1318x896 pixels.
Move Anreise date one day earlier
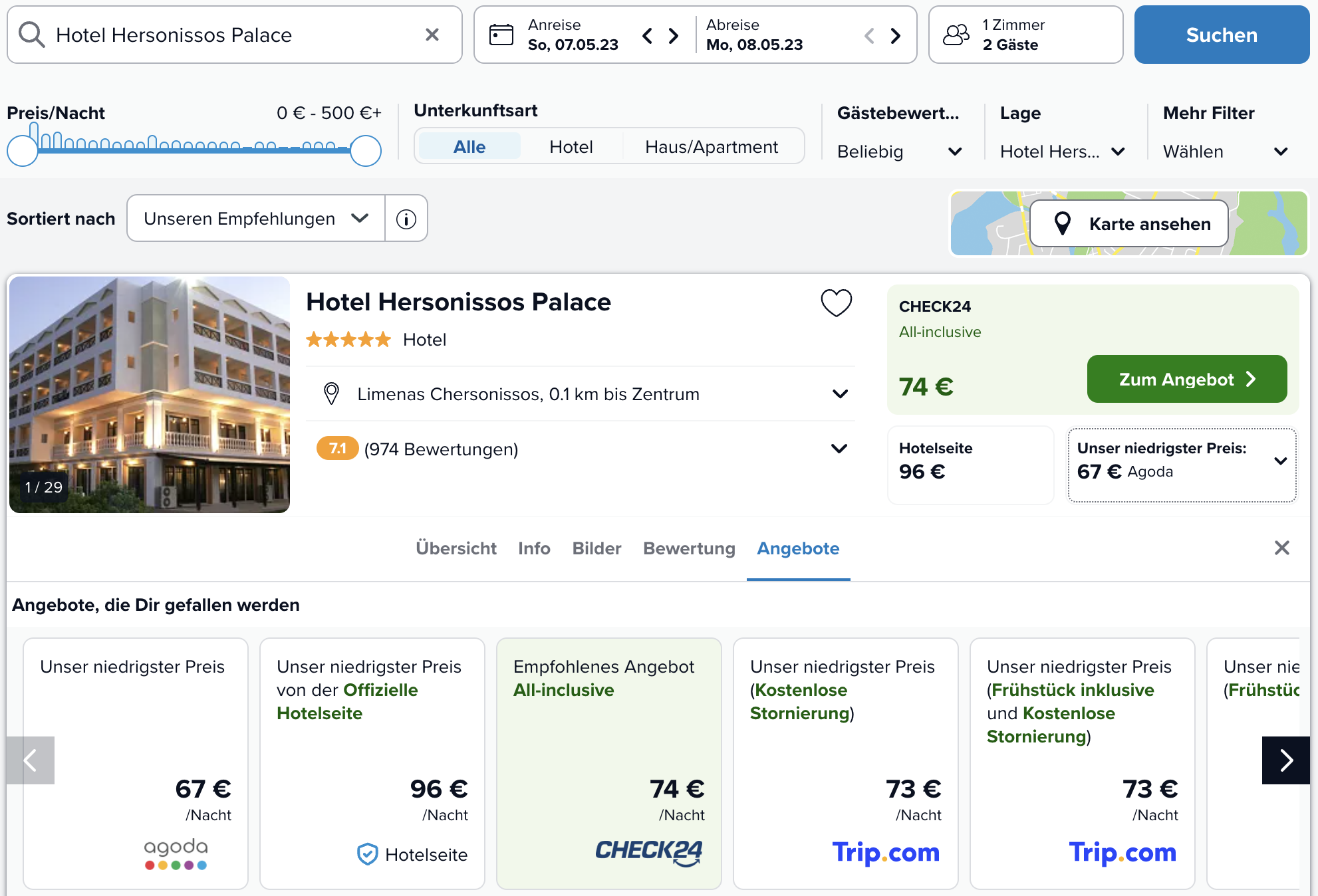[x=648, y=35]
